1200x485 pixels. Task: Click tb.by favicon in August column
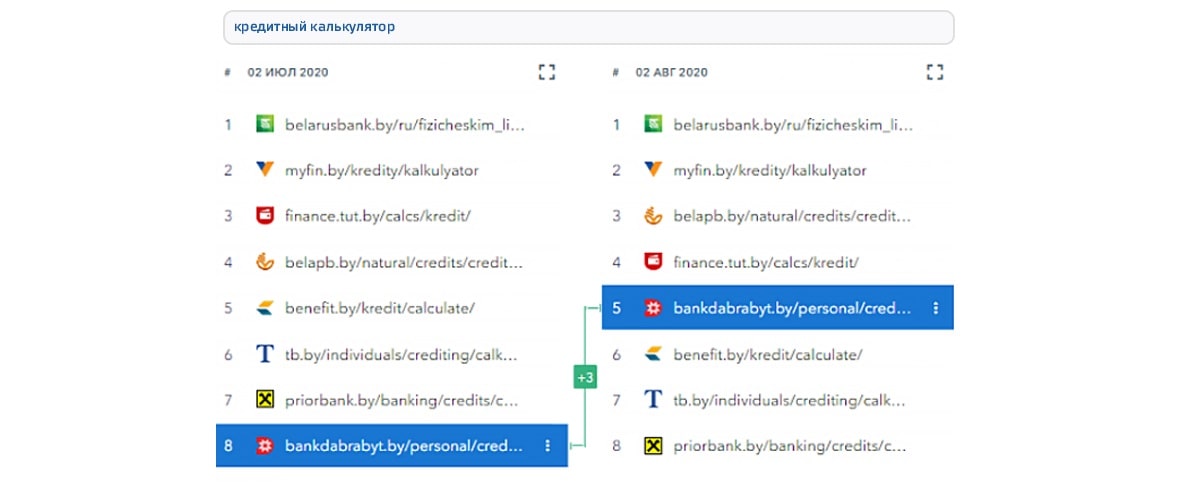coord(653,400)
